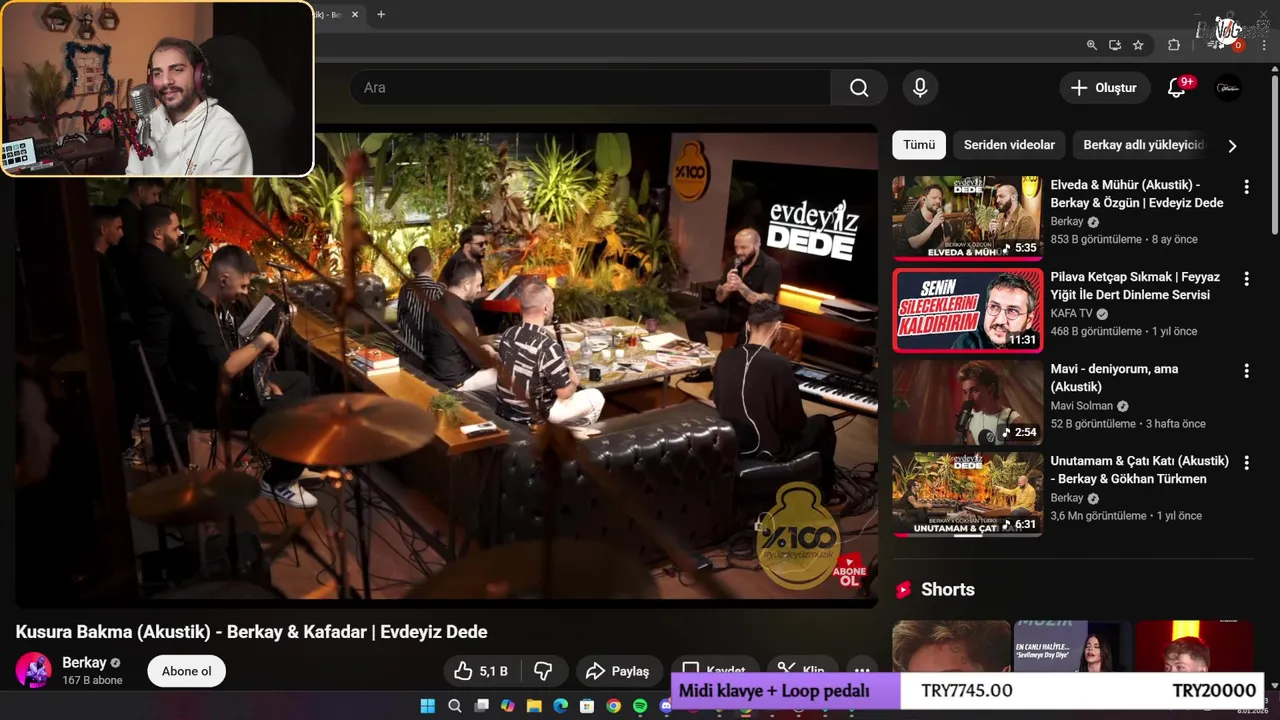The width and height of the screenshot is (1280, 720).
Task: Open Microsoft Edge from taskbar
Action: coord(561,706)
